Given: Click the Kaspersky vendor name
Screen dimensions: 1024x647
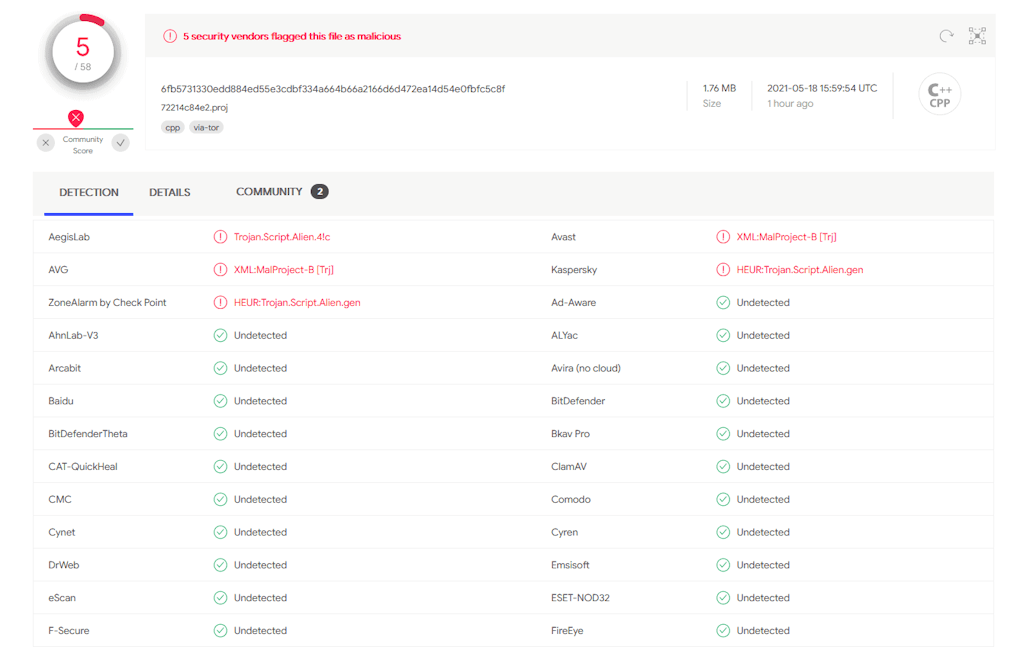Looking at the screenshot, I should (x=574, y=270).
